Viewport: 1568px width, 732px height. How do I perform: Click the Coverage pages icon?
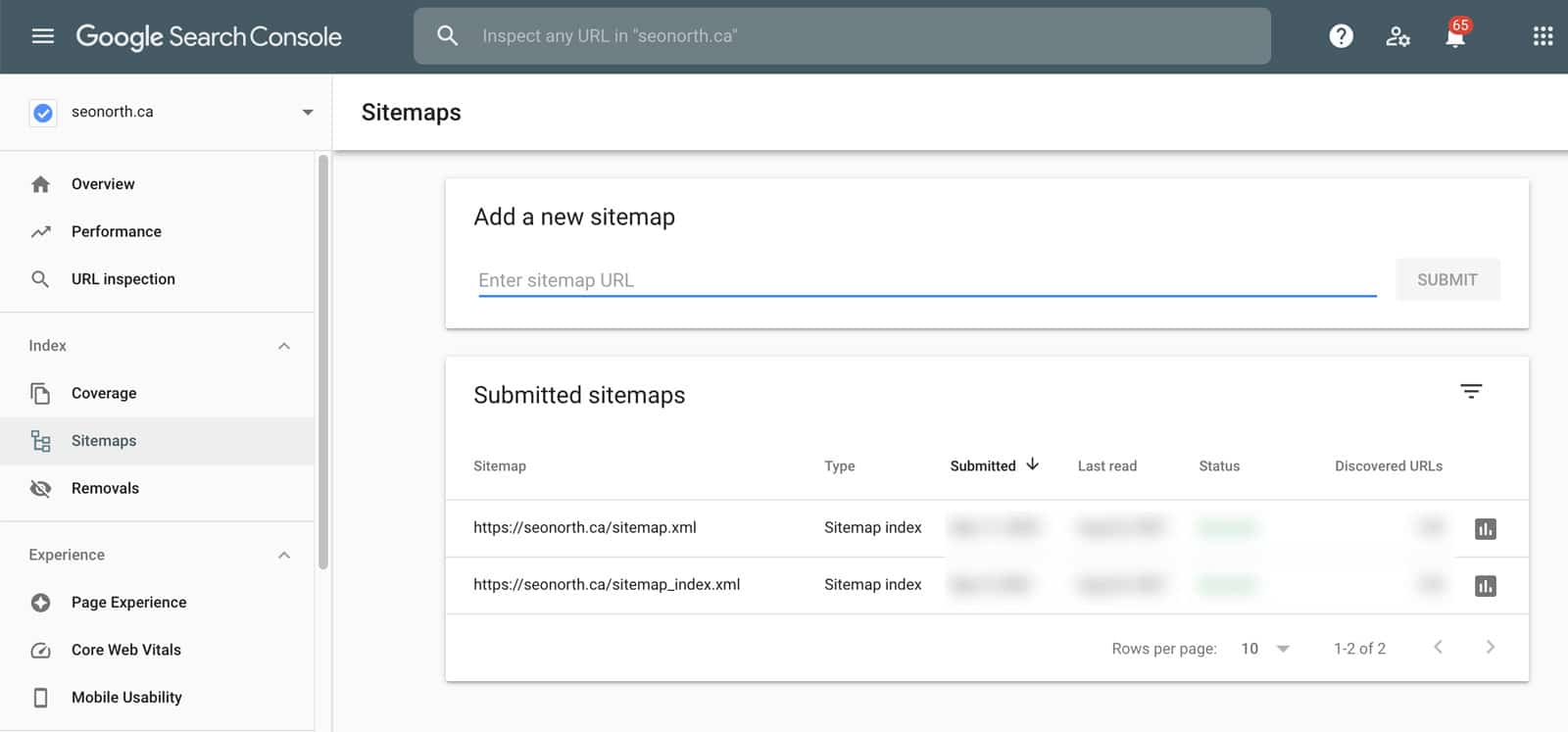[40, 393]
